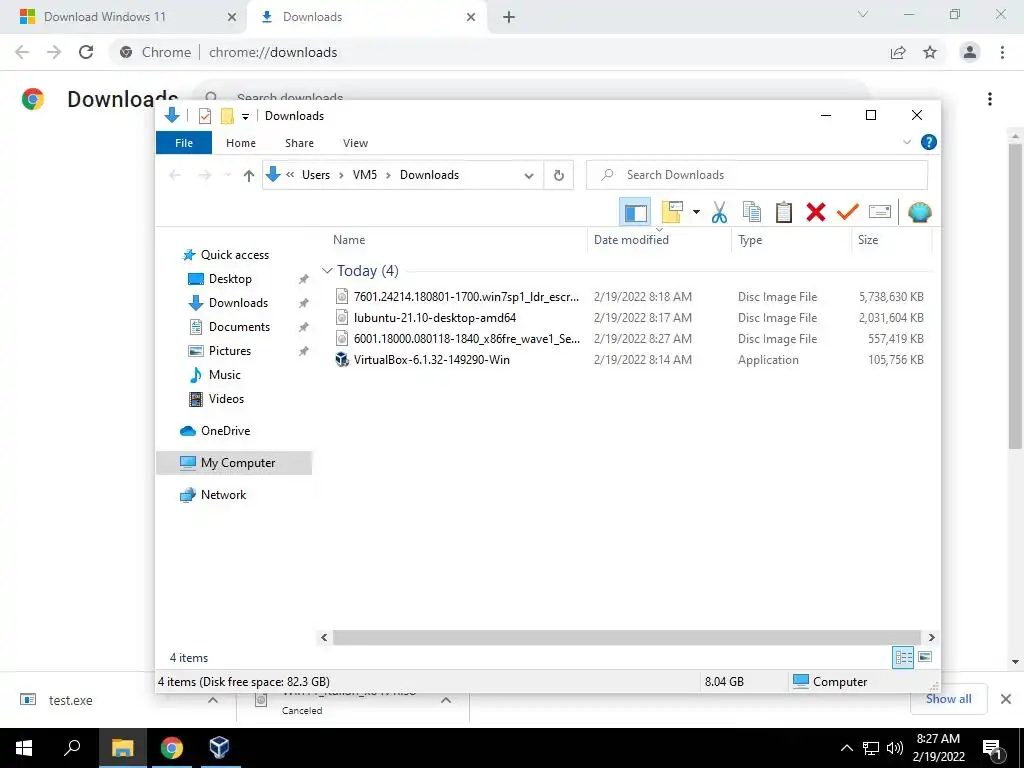Click the Copy icon in toolbar
This screenshot has height=768, width=1024.
click(752, 212)
